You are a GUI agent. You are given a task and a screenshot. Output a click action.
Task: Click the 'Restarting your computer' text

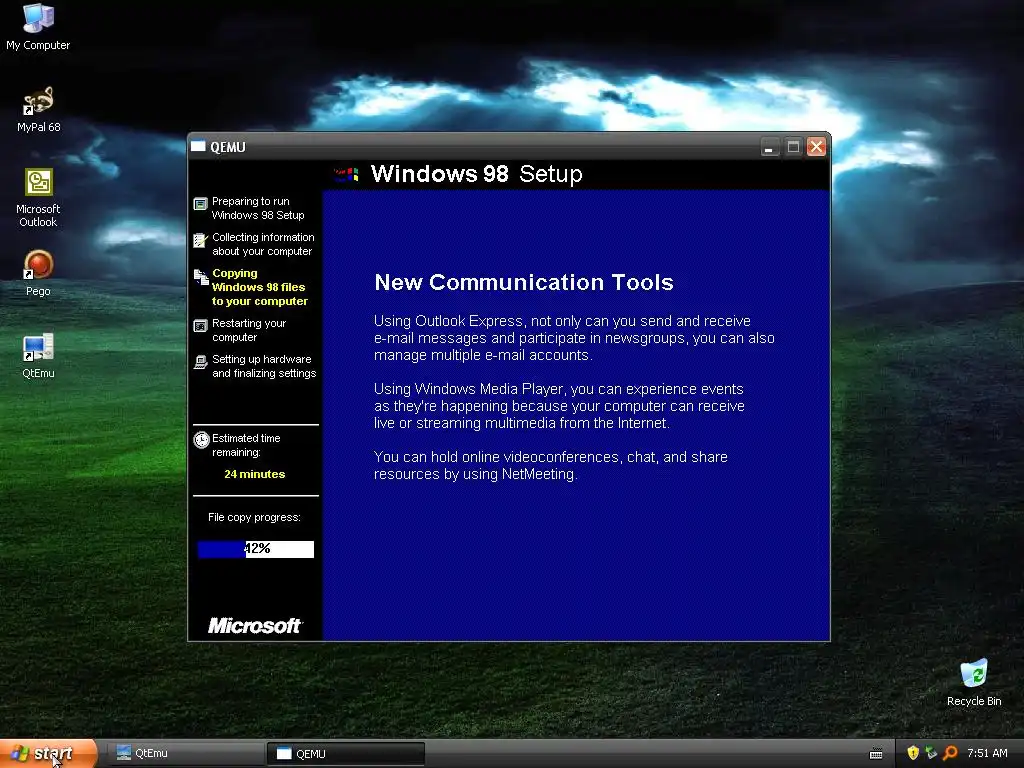(249, 330)
